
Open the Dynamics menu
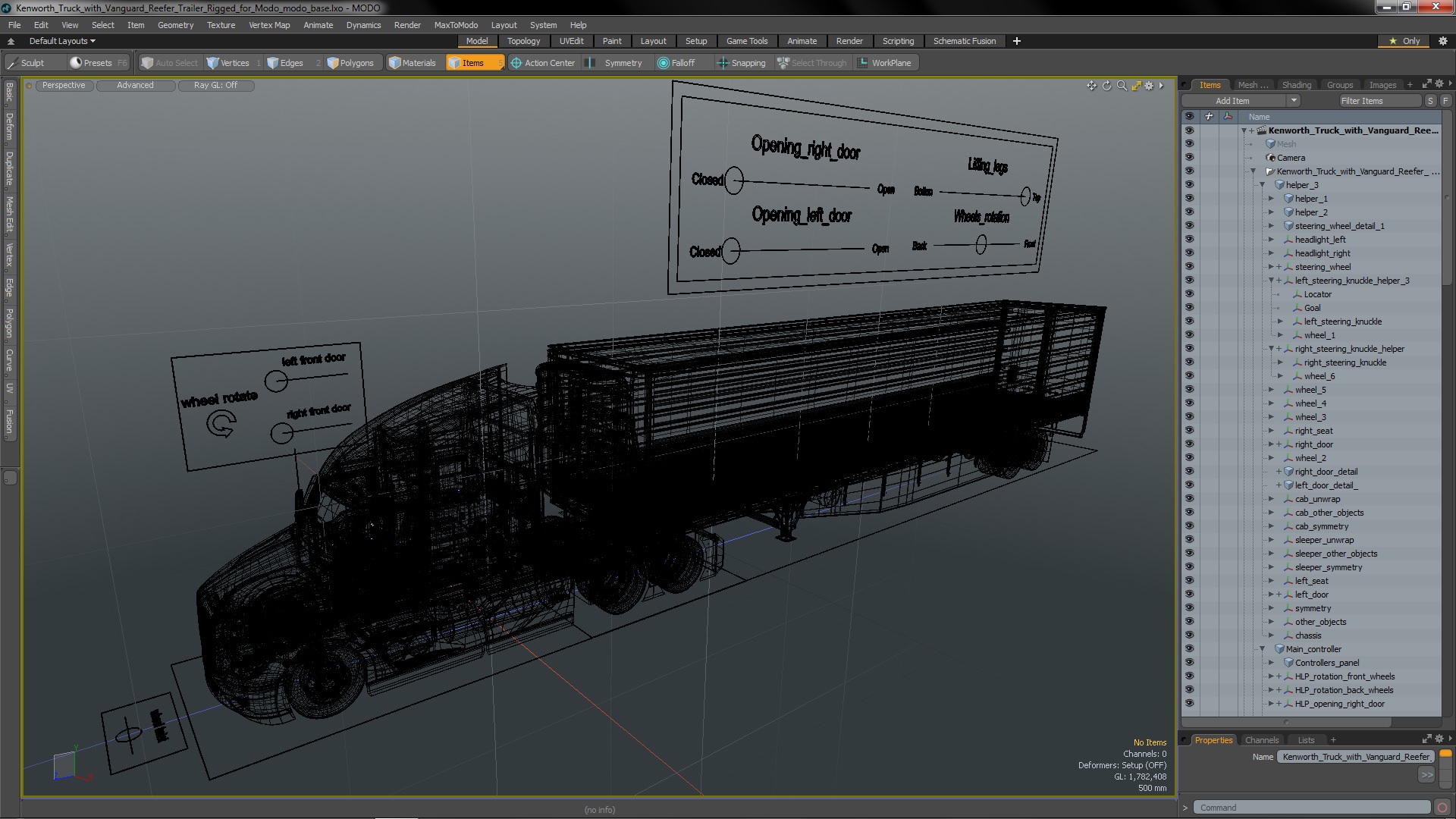[363, 25]
